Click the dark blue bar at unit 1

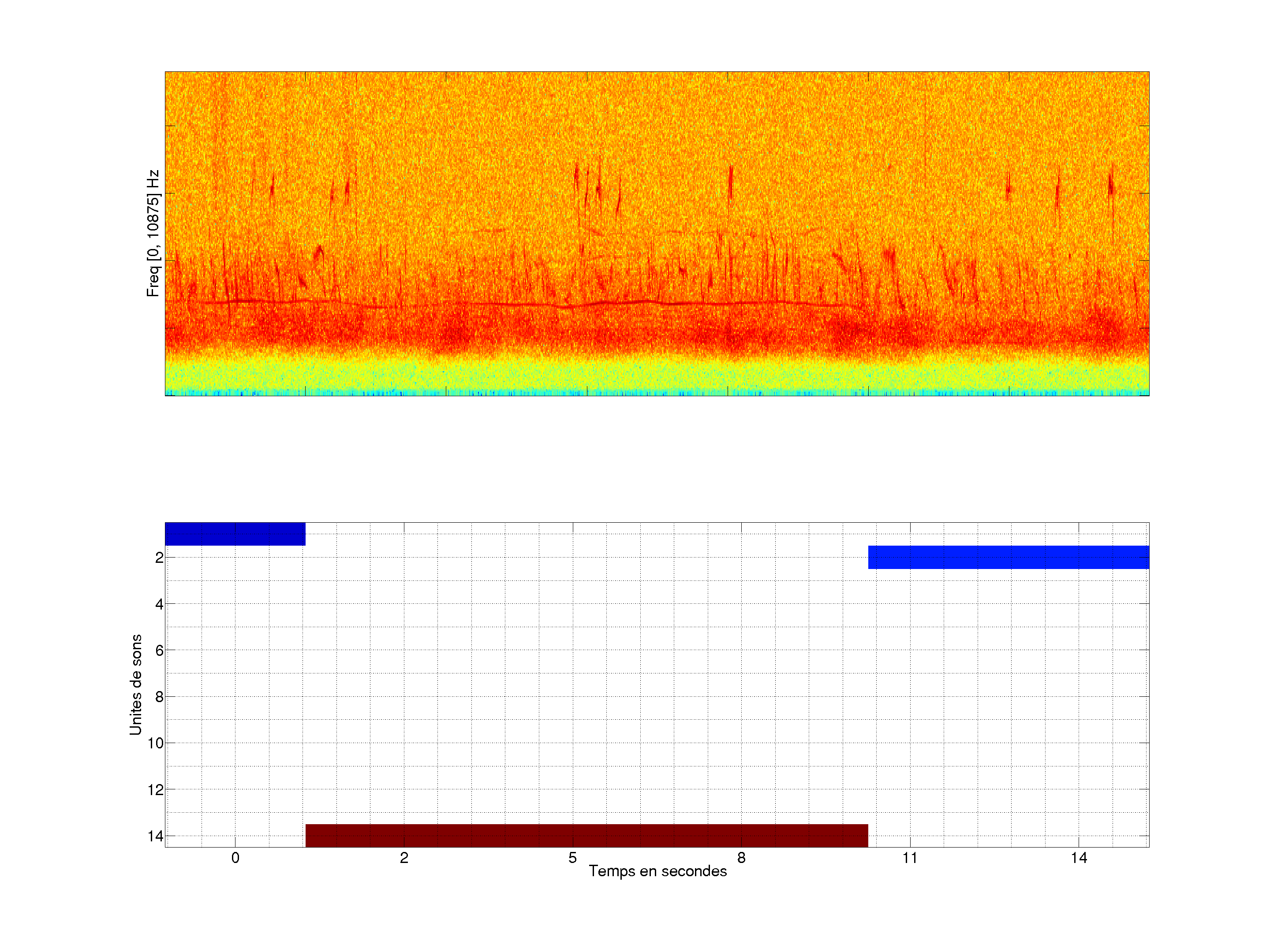[235, 534]
